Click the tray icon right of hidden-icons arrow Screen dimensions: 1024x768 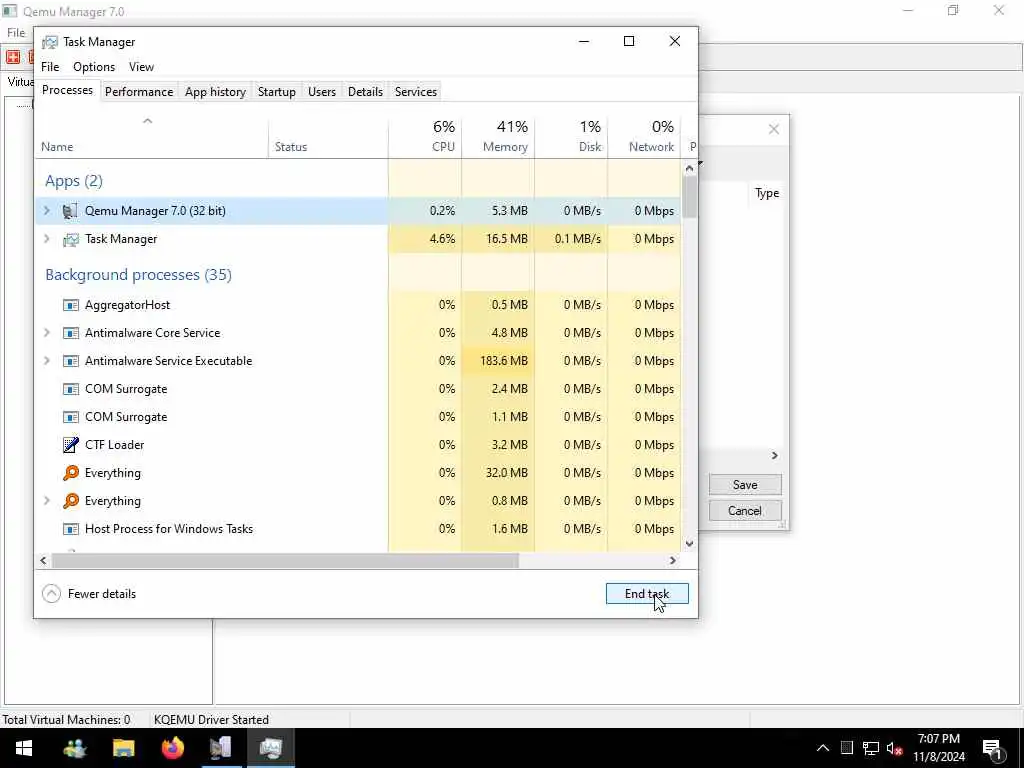coord(846,748)
